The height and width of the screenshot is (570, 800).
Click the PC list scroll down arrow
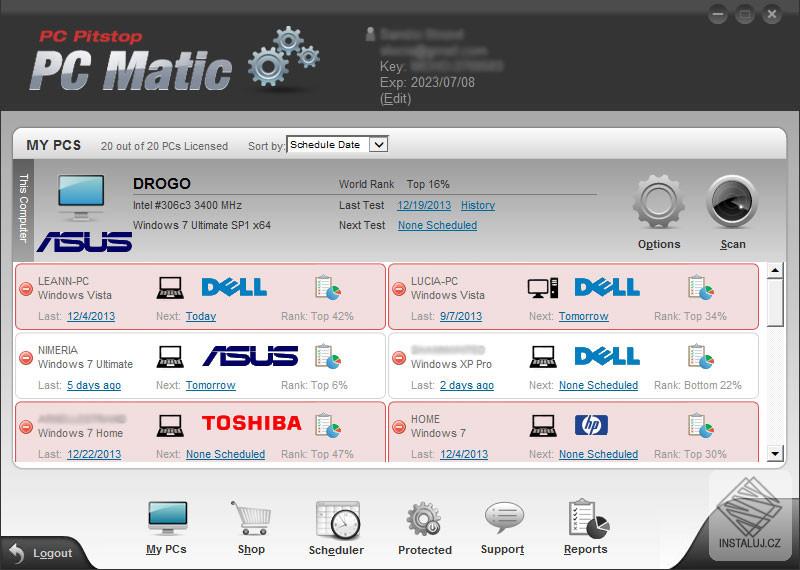(775, 453)
